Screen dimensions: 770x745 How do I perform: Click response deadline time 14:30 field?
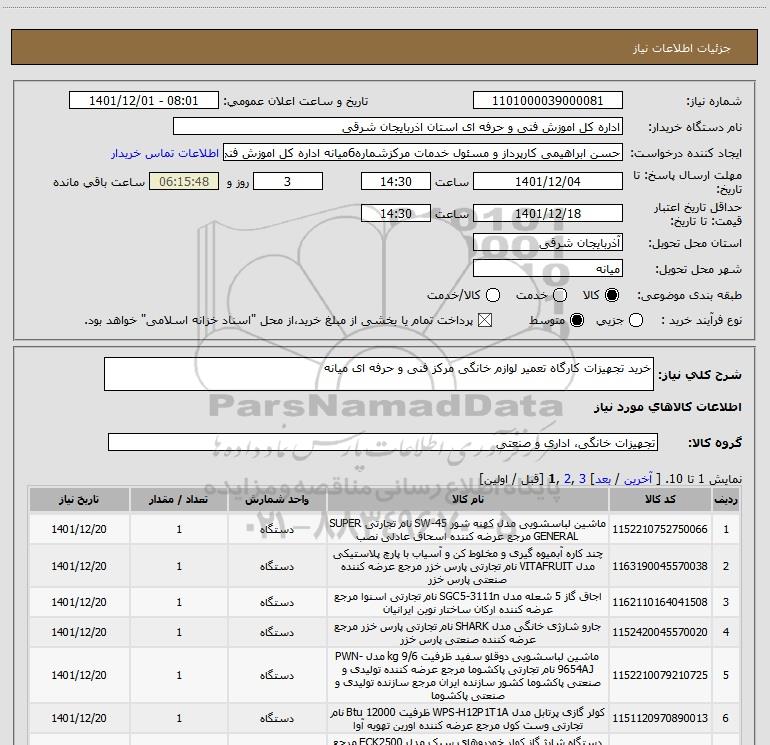click(x=396, y=181)
